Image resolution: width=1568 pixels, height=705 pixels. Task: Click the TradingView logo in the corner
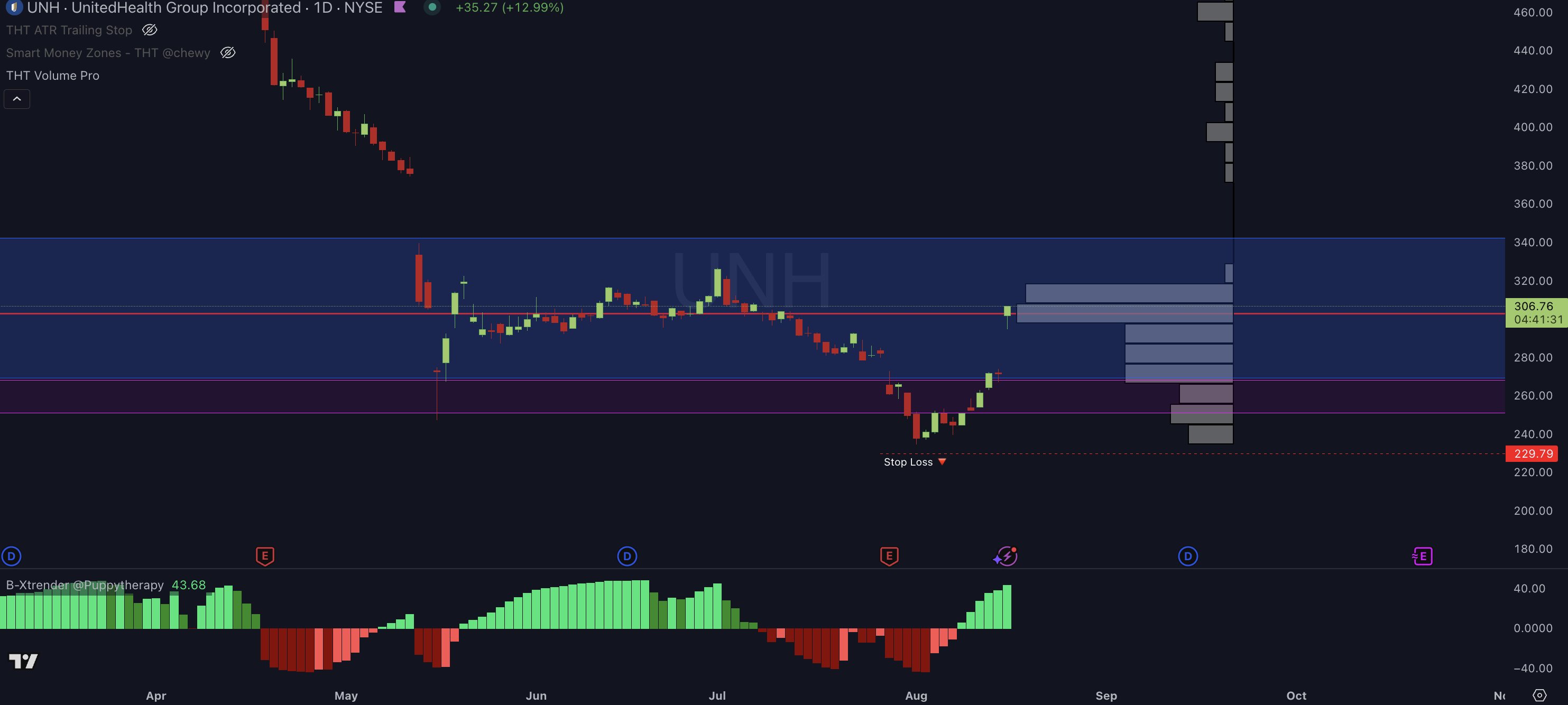[23, 661]
